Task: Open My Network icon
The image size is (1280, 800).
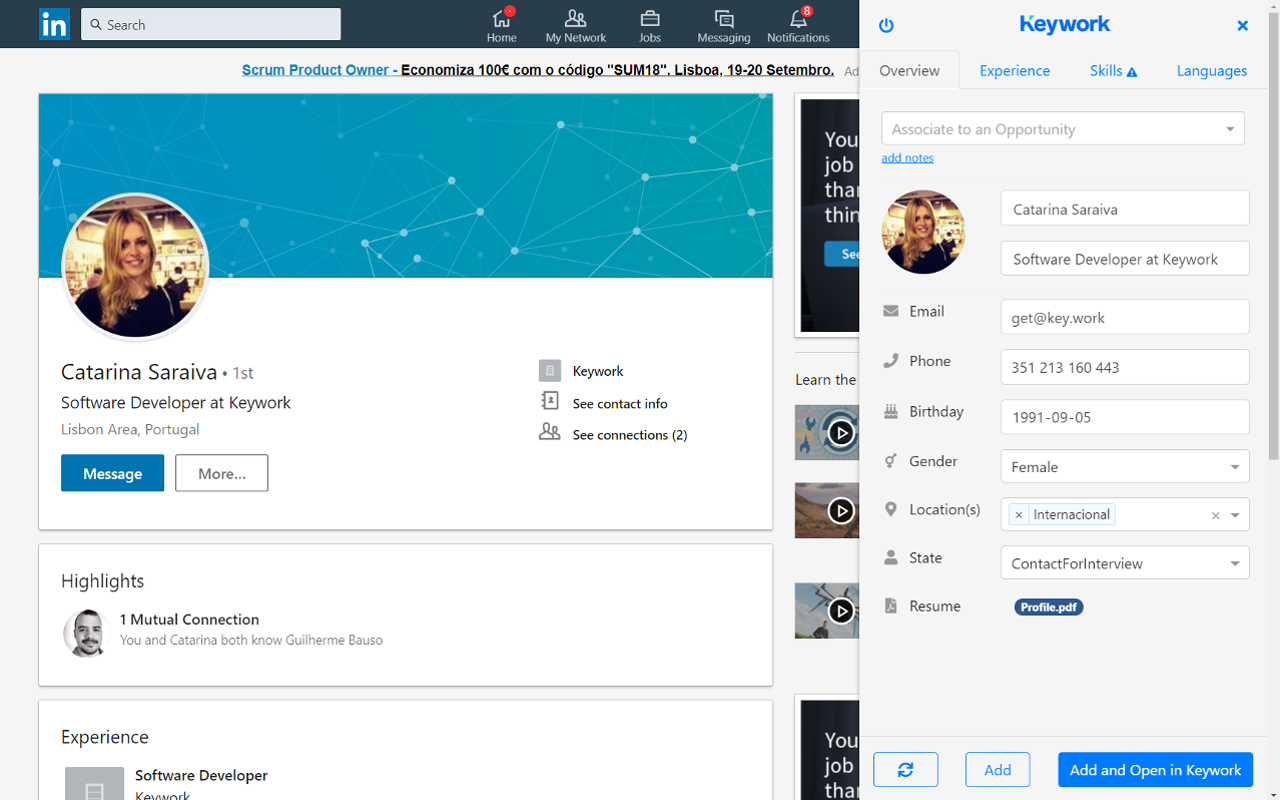Action: (x=575, y=18)
